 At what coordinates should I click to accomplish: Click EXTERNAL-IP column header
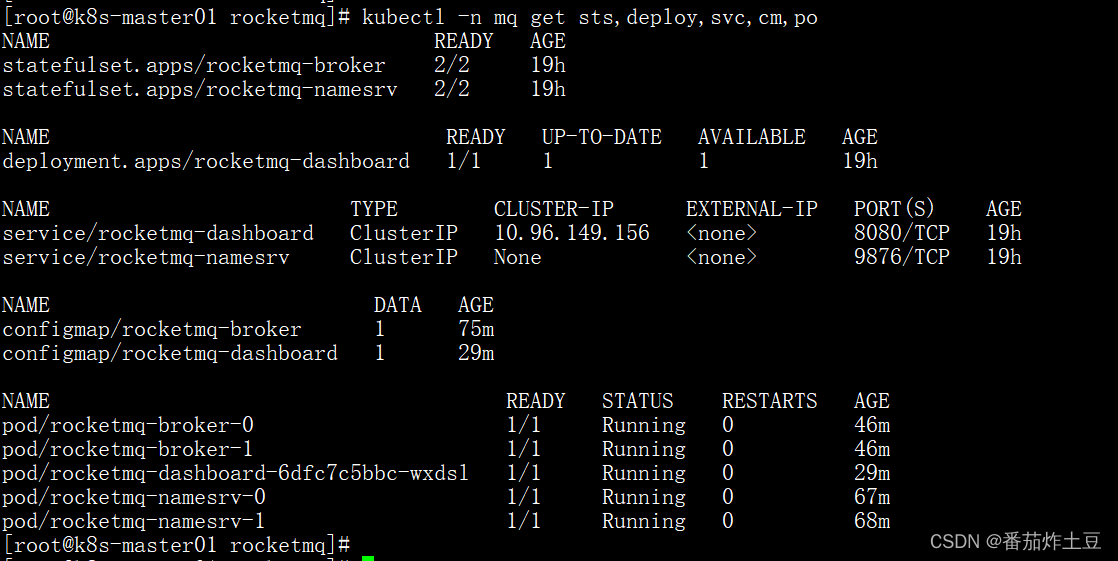752,209
